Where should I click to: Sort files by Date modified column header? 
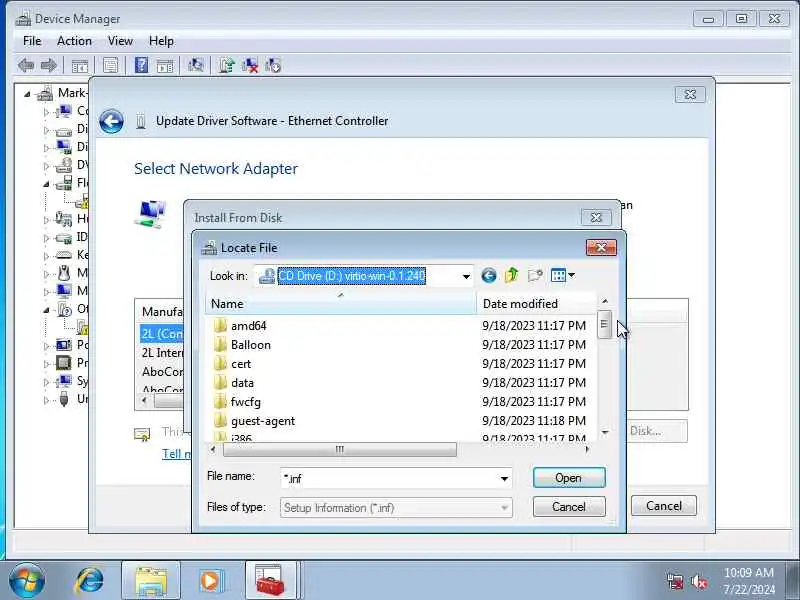click(536, 304)
